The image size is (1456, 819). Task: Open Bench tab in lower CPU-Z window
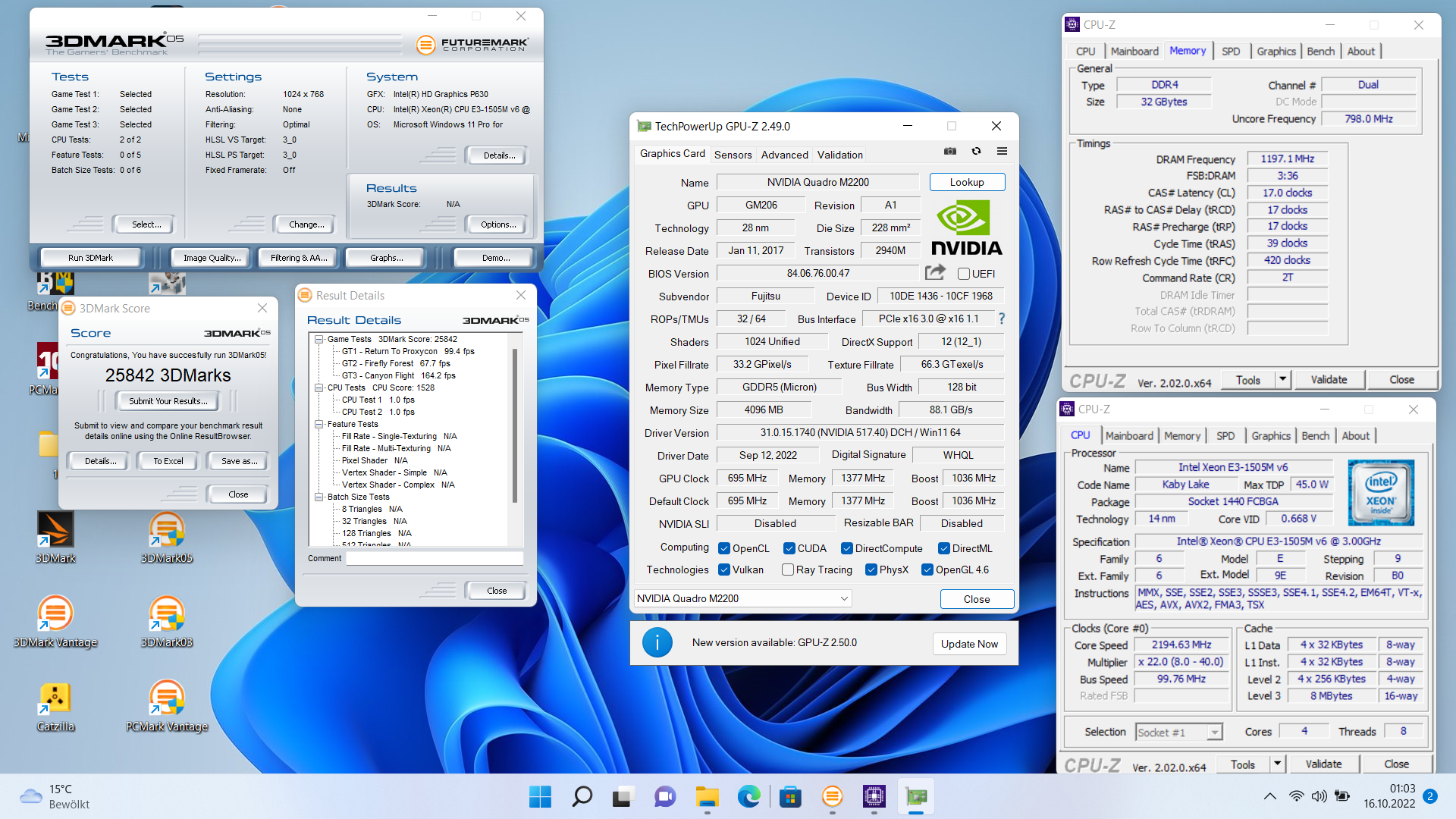click(1315, 435)
